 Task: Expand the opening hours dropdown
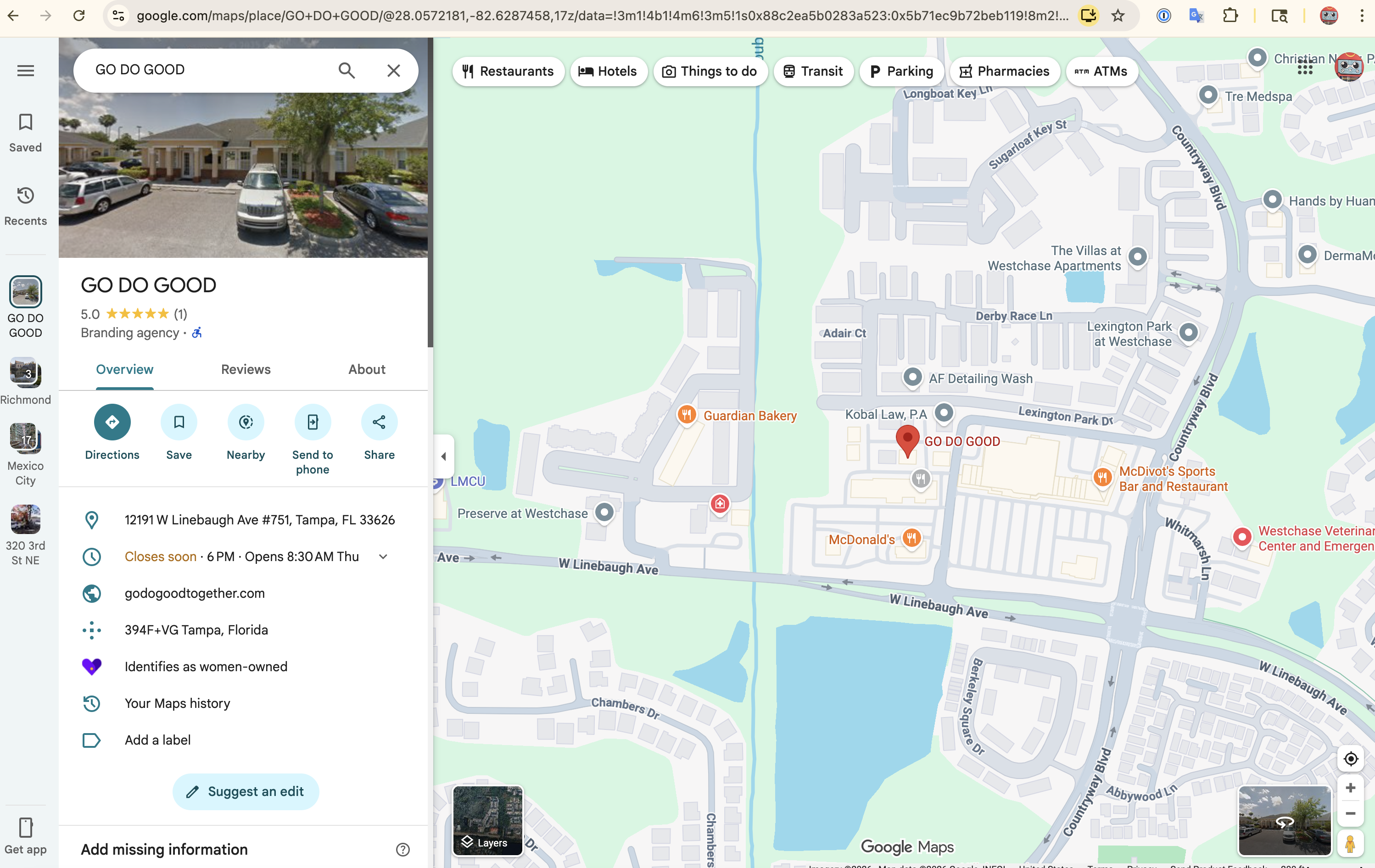(x=383, y=556)
